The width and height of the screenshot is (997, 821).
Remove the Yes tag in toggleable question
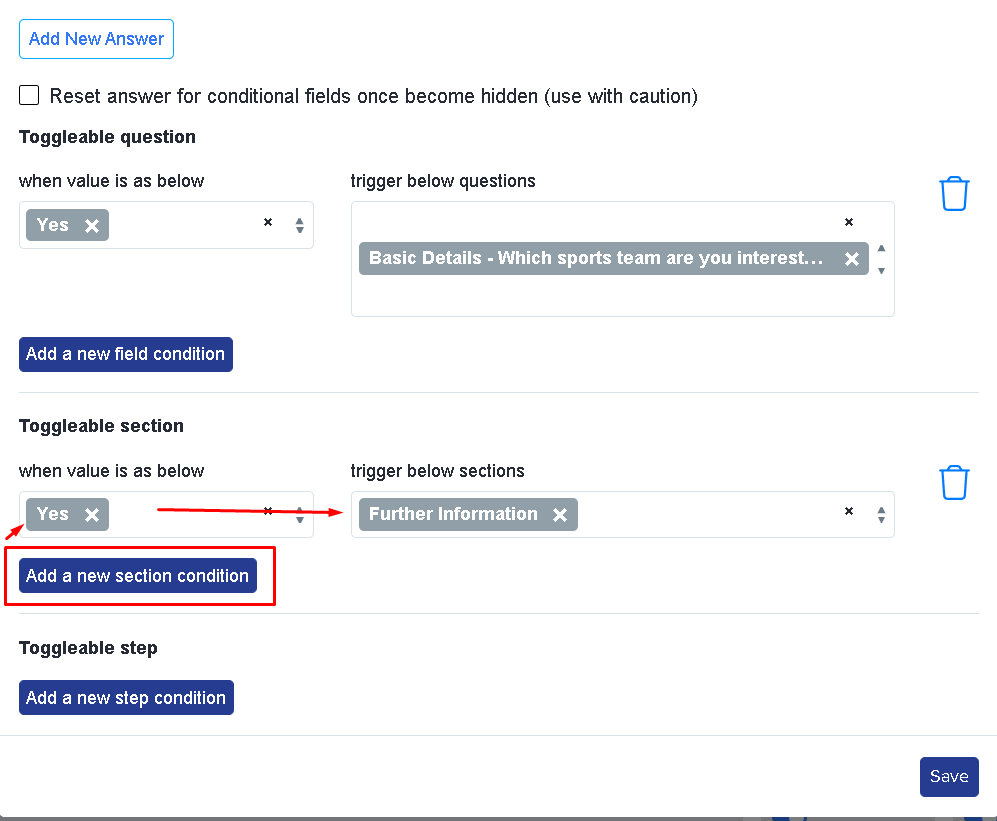point(92,226)
